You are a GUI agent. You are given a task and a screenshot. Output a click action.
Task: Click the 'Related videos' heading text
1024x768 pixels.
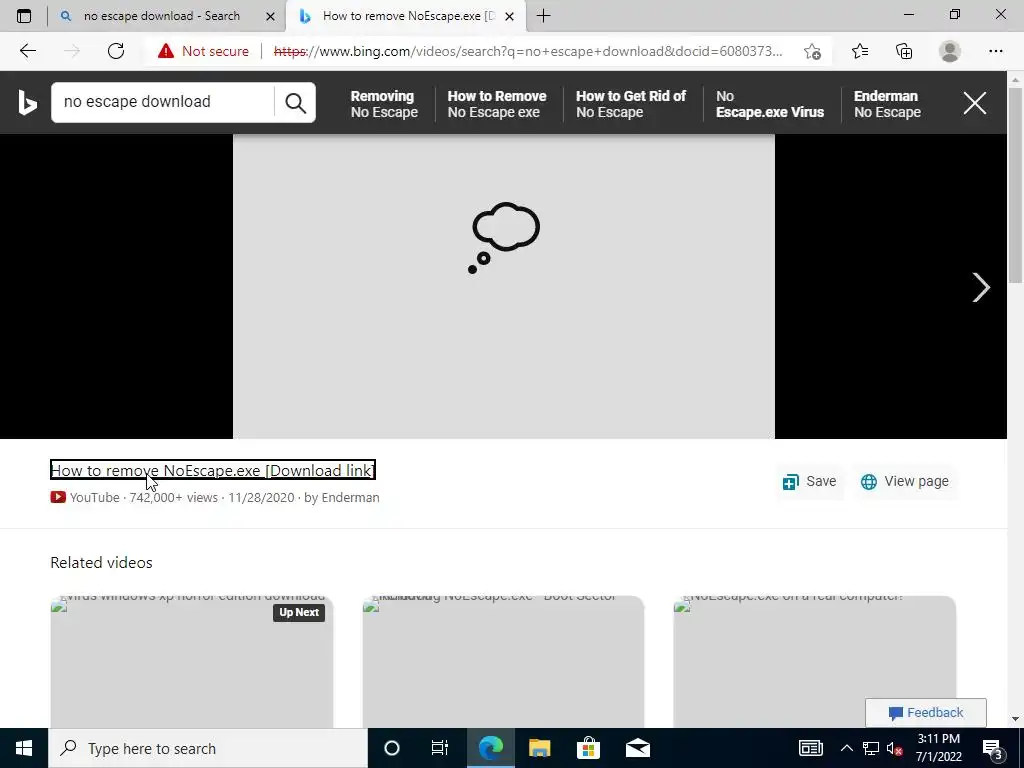click(101, 562)
